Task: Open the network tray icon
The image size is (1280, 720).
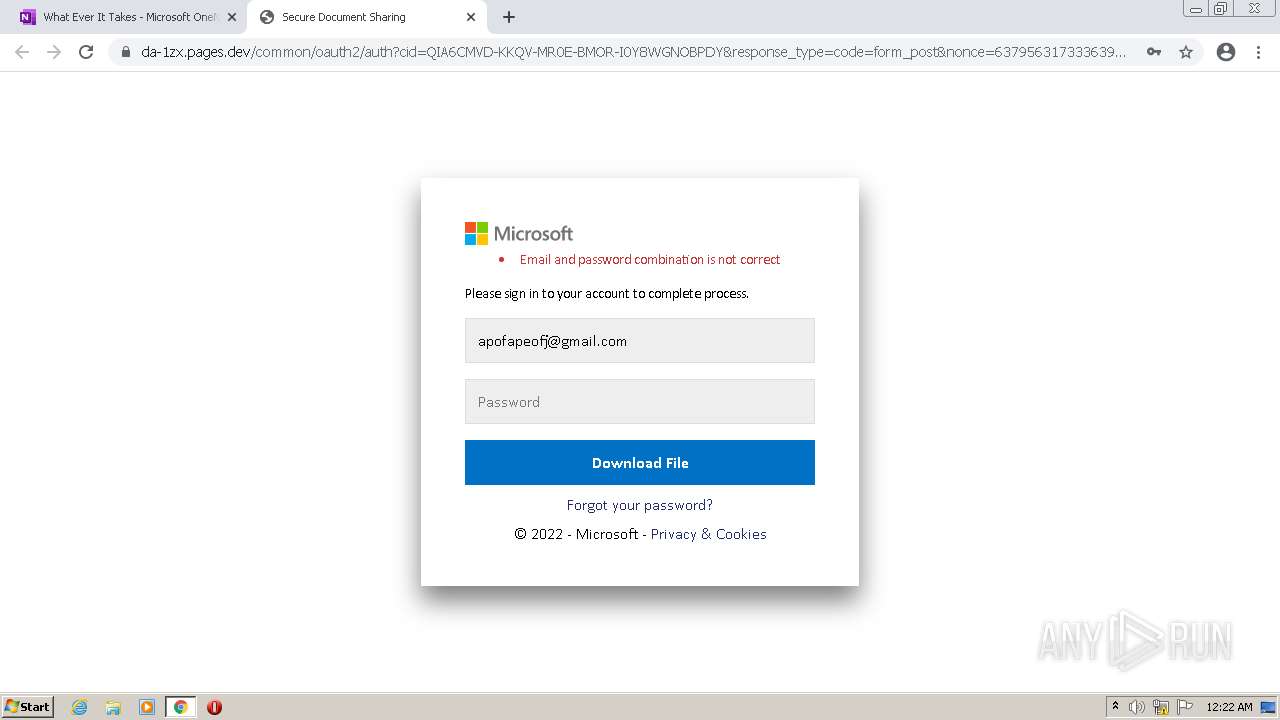Action: [1161, 707]
